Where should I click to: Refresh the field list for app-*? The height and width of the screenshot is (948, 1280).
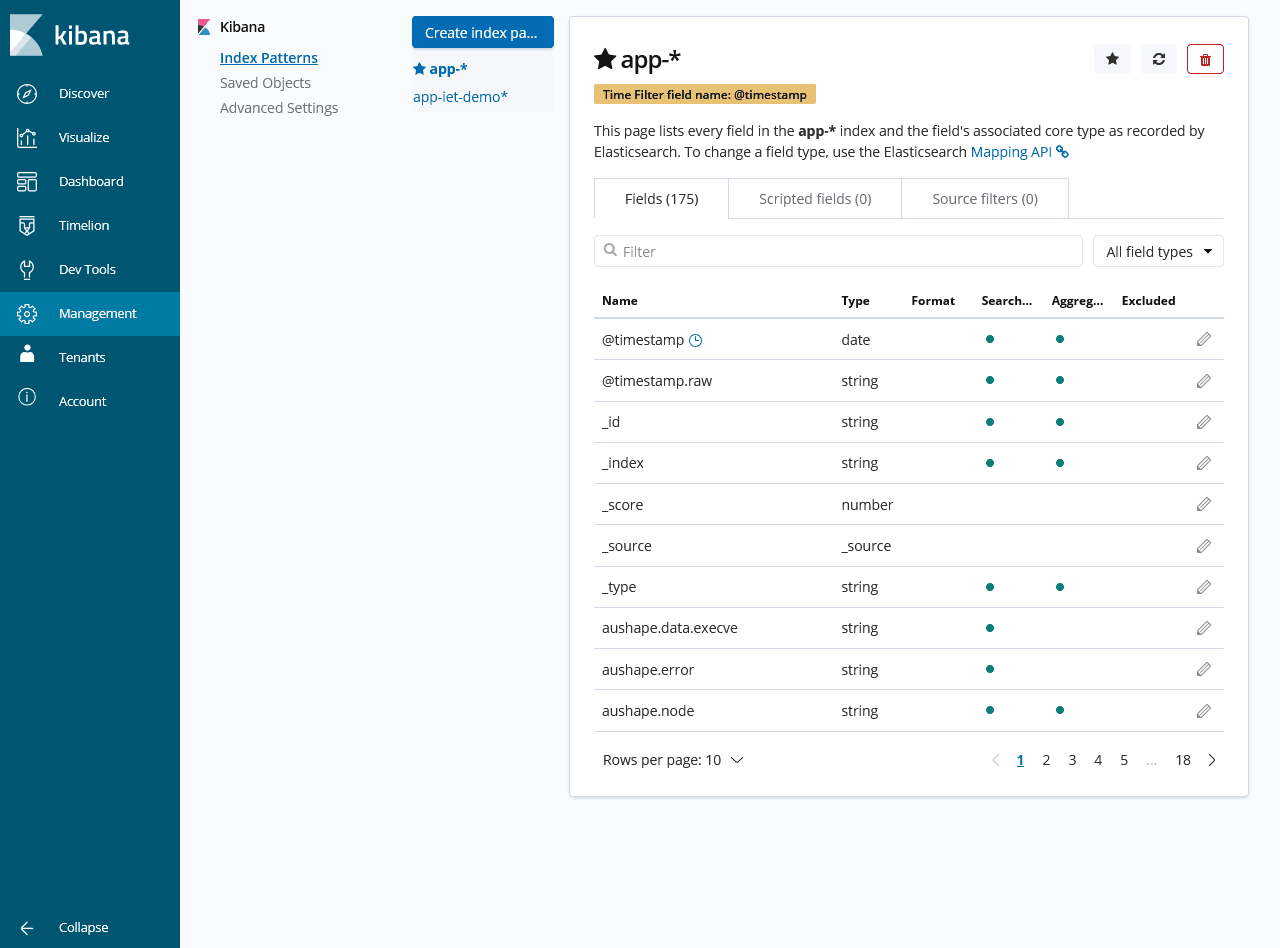tap(1158, 59)
